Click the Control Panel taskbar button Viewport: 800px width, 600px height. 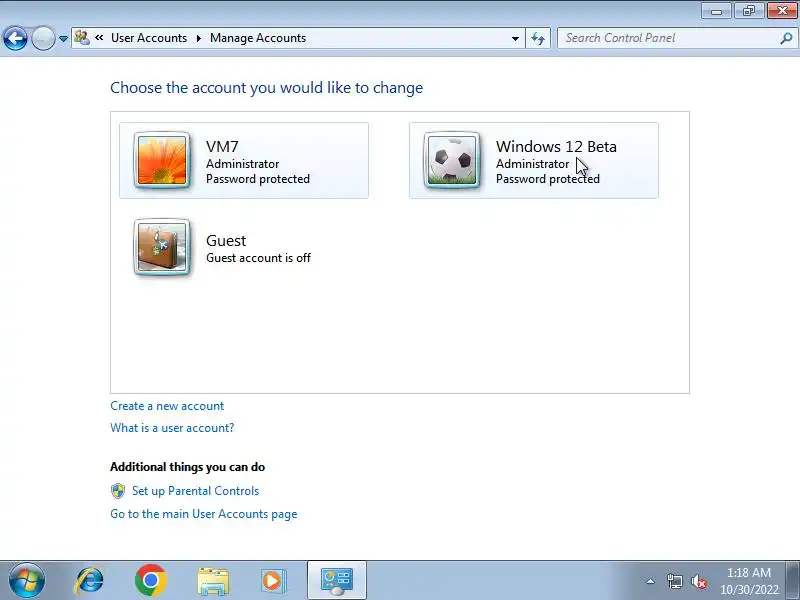pyautogui.click(x=337, y=581)
